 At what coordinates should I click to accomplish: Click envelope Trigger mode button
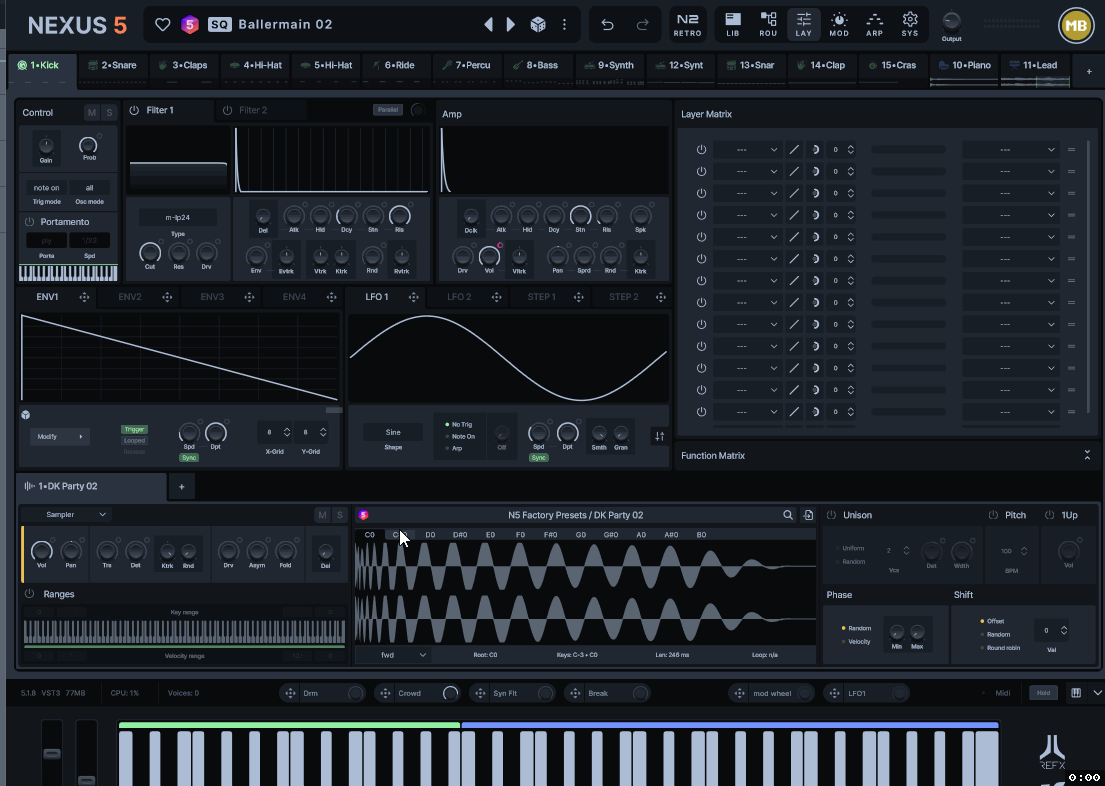134,429
